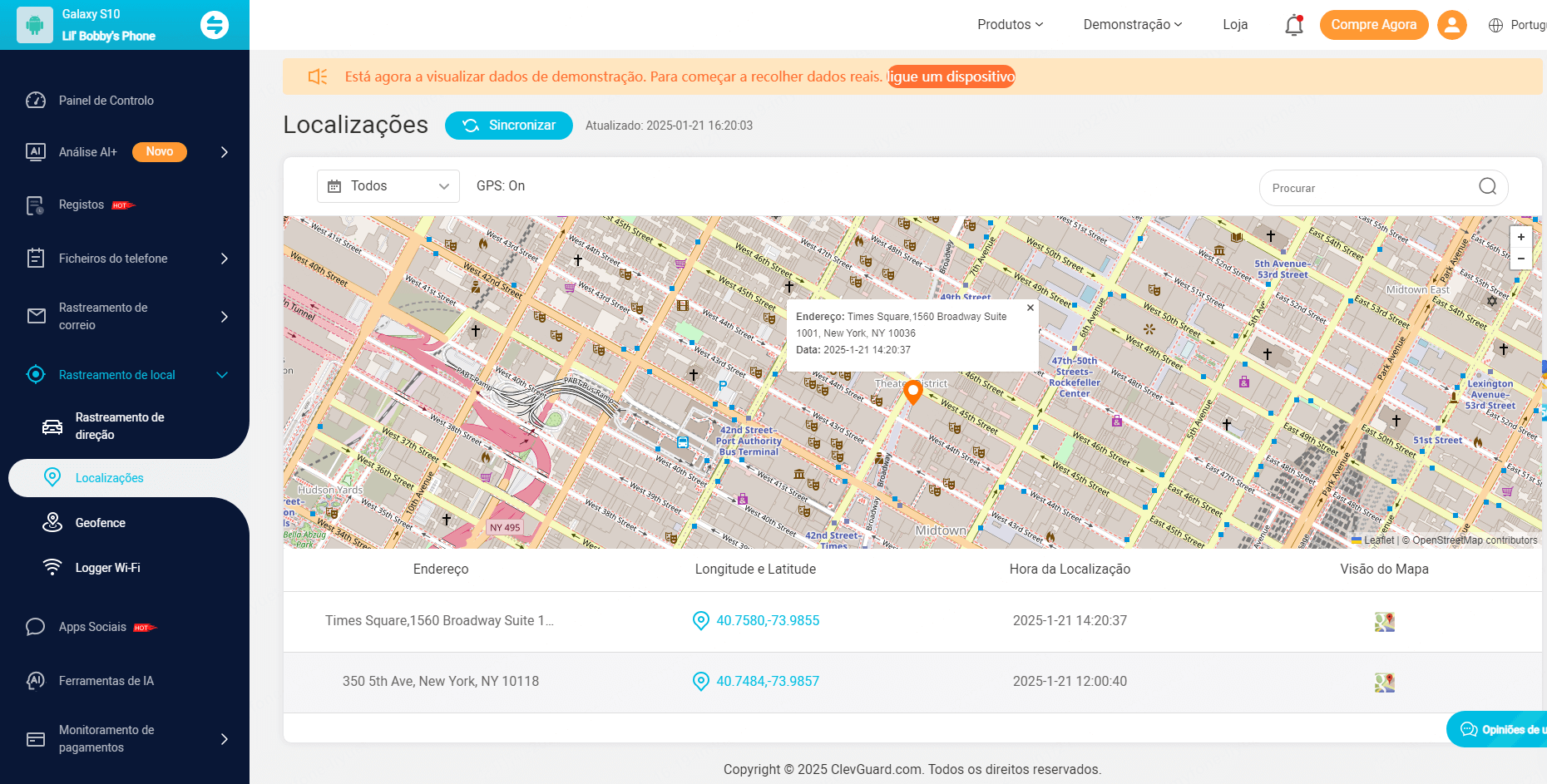Open the OpenStreetMap attribution link

pyautogui.click(x=1447, y=540)
